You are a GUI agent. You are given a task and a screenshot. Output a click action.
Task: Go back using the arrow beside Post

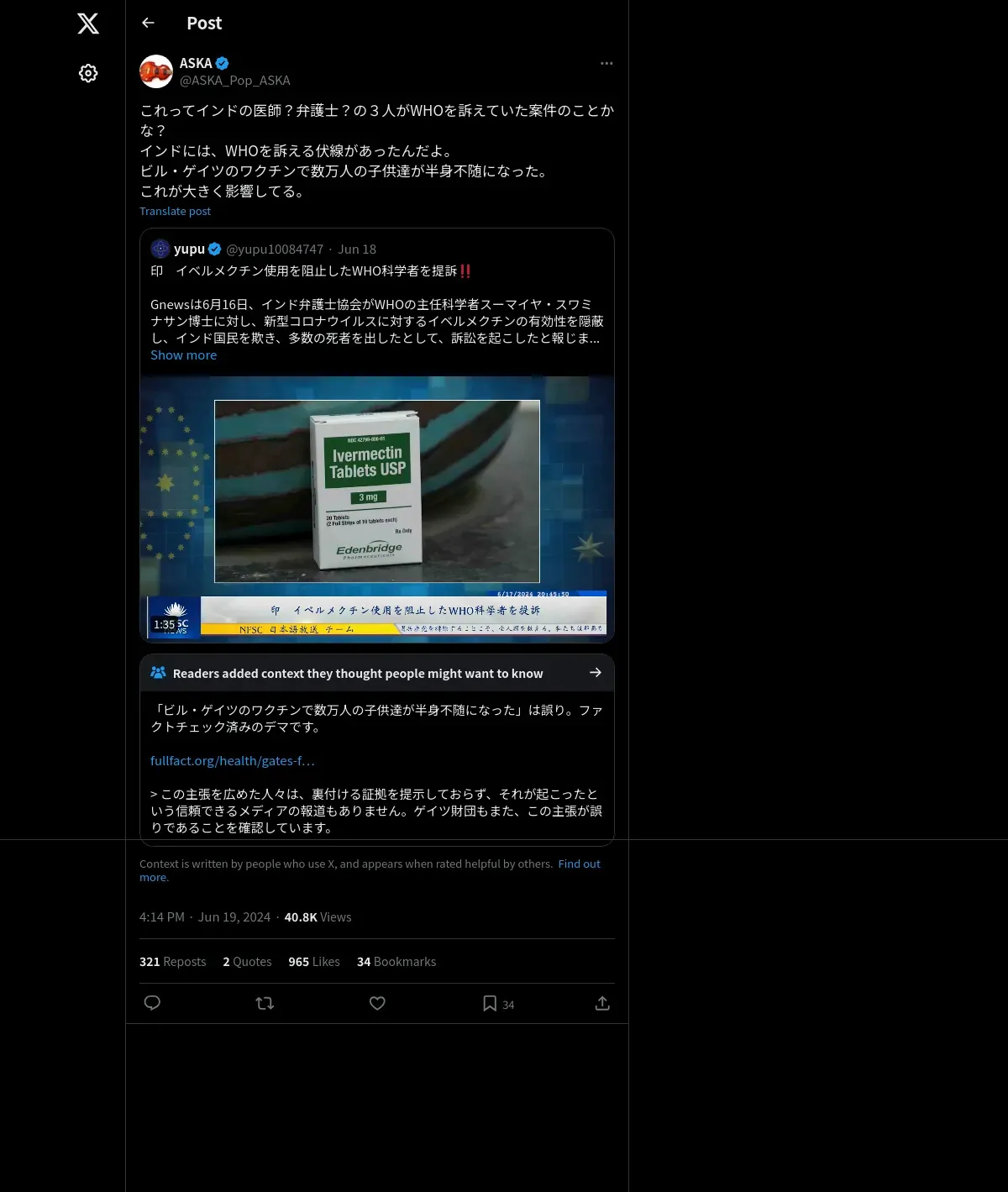coord(148,23)
